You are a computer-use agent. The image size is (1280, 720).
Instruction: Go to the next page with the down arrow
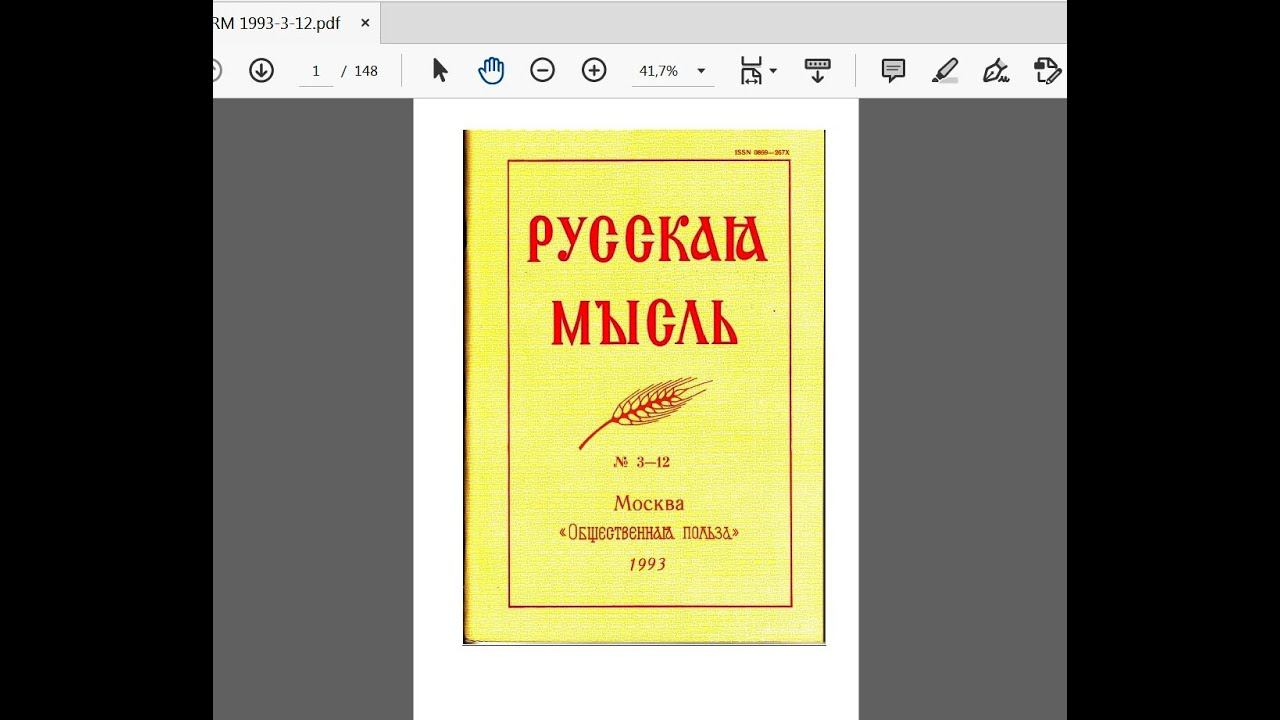pos(262,70)
